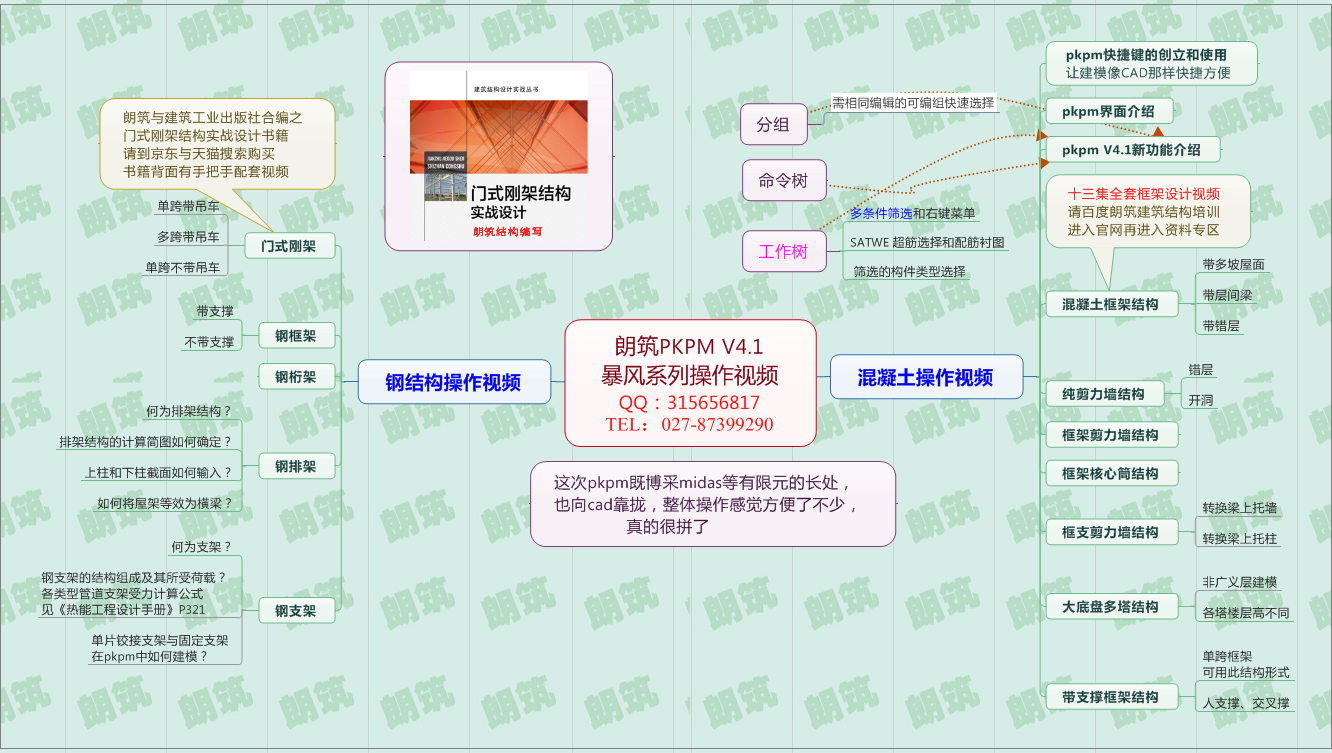
Task: Select the central topic 朗筑PKPM V4.1
Action: click(690, 383)
